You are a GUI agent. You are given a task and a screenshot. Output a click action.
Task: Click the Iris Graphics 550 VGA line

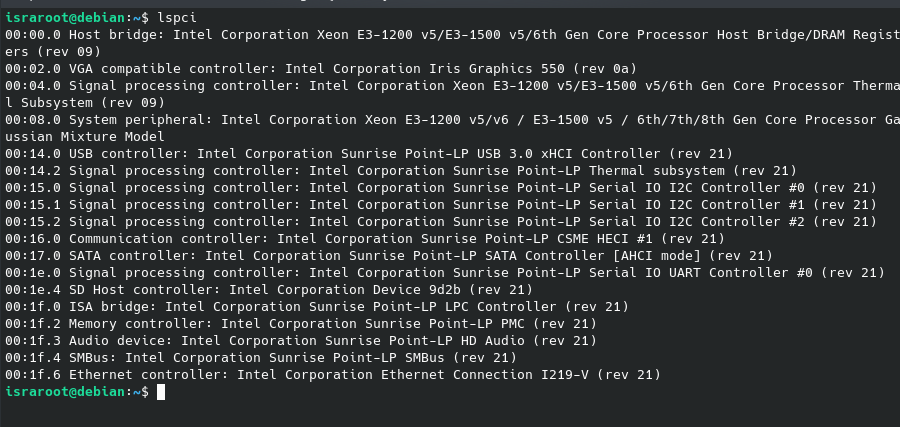click(321, 69)
